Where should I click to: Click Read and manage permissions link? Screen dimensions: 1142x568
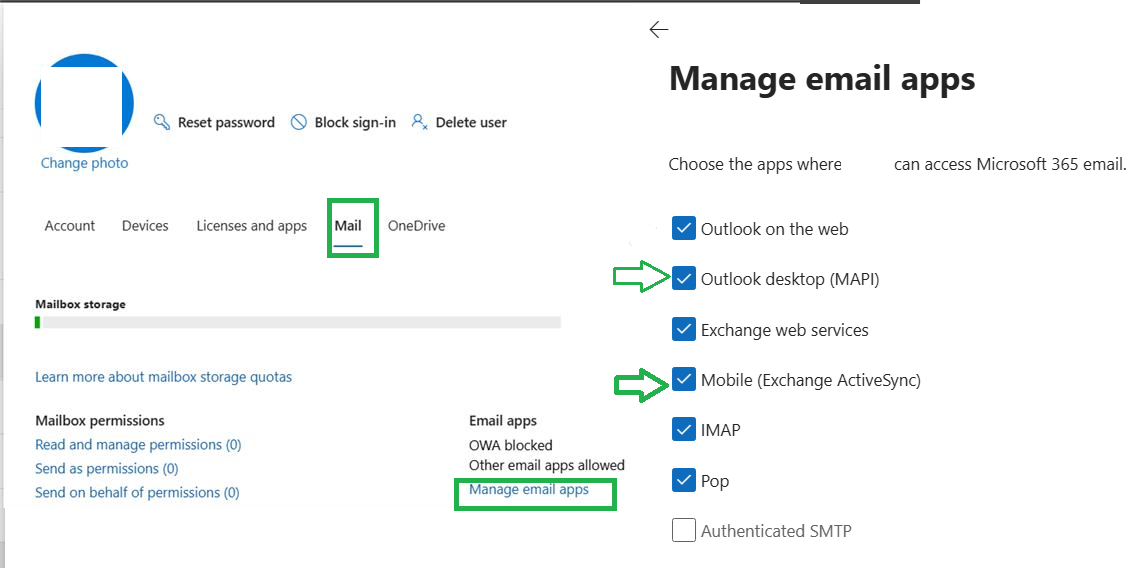tap(138, 444)
